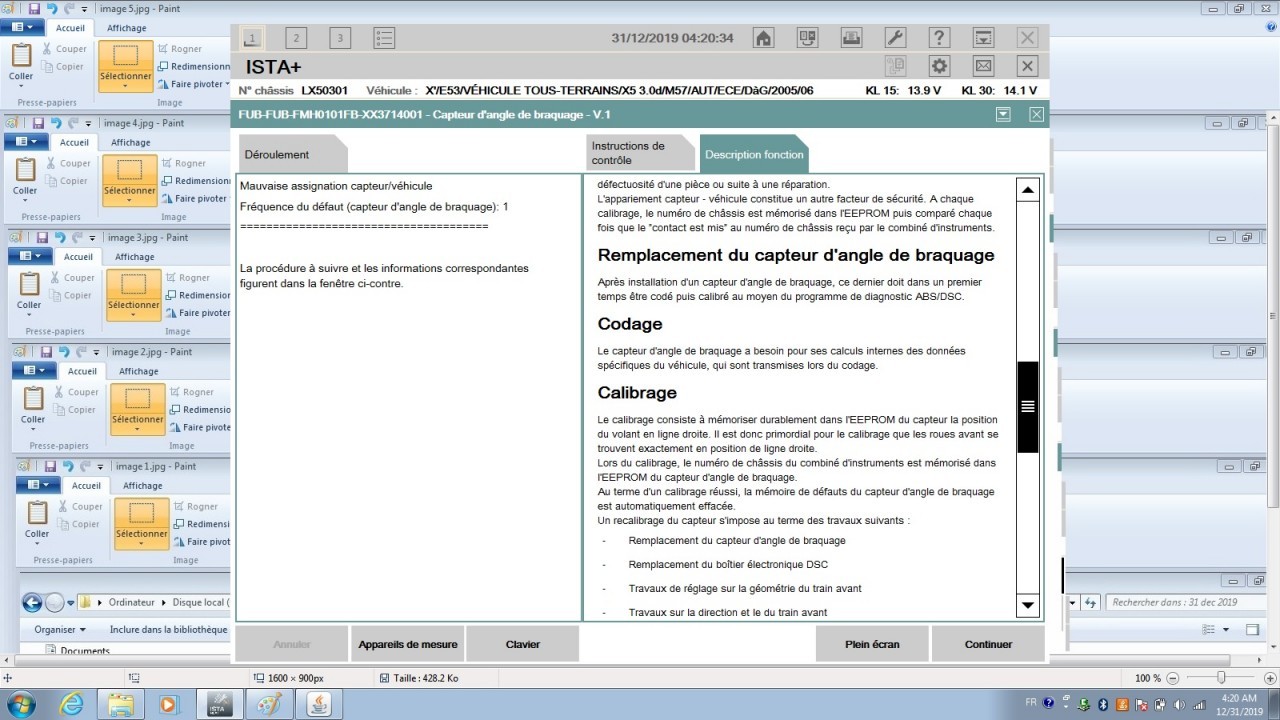Screen dimensions: 1280x720
Task: Toggle Explorer preview pane icon
Action: pyautogui.click(x=1252, y=630)
